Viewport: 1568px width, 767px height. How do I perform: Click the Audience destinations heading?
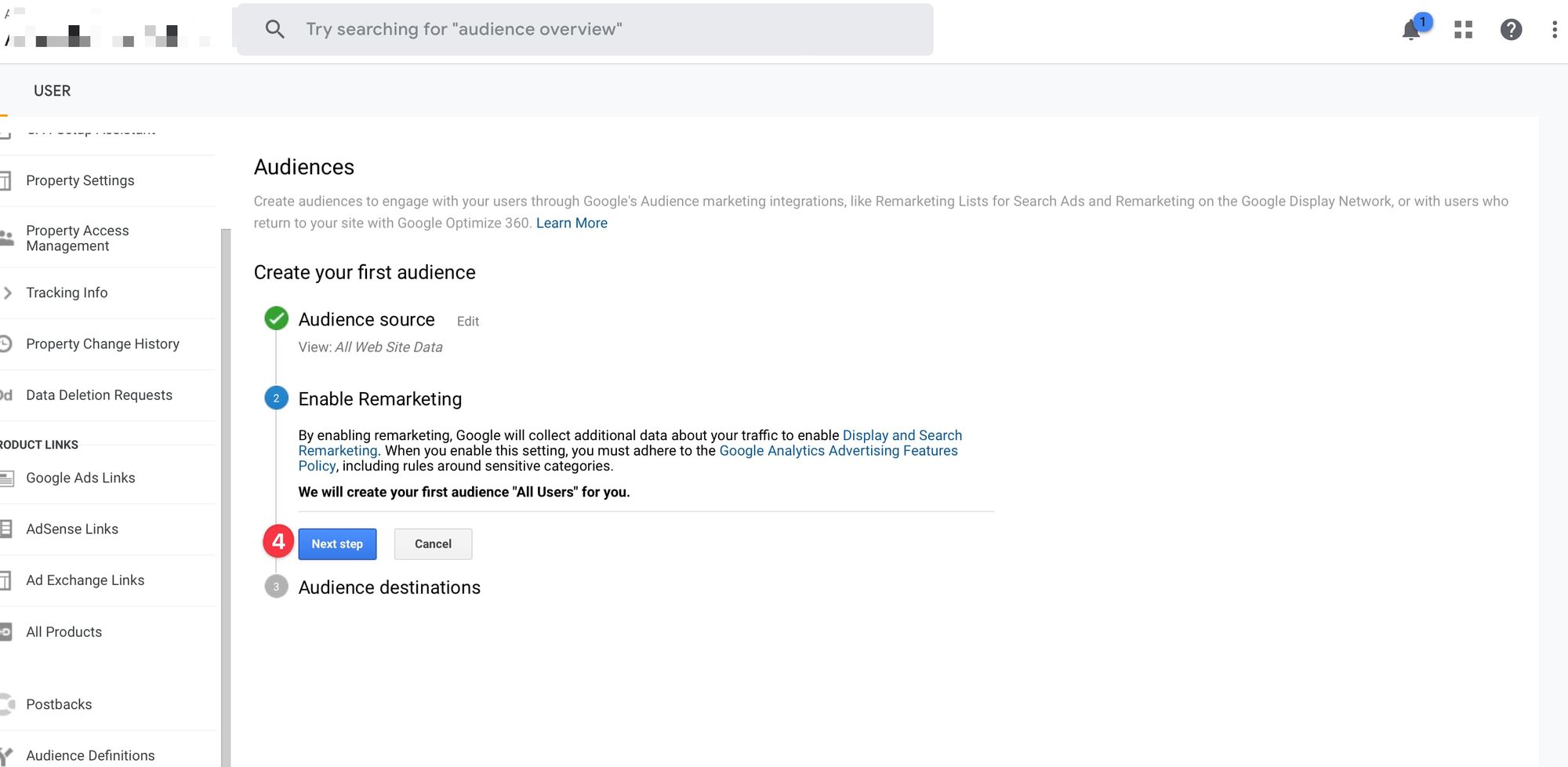coord(389,587)
